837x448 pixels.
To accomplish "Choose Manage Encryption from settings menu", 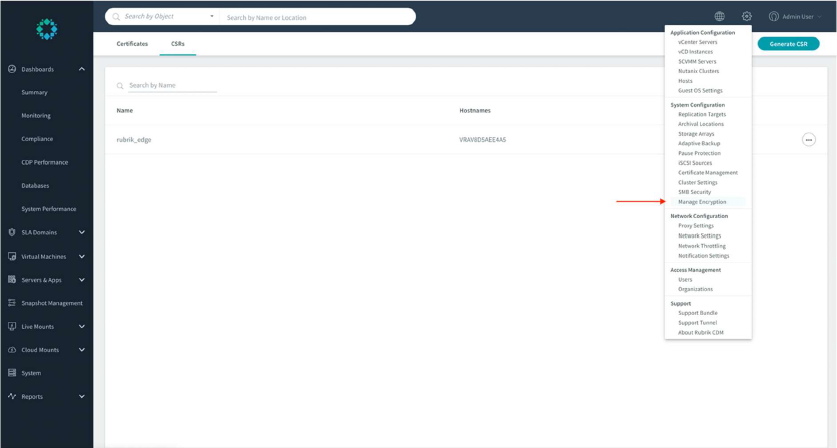I will coord(702,202).
